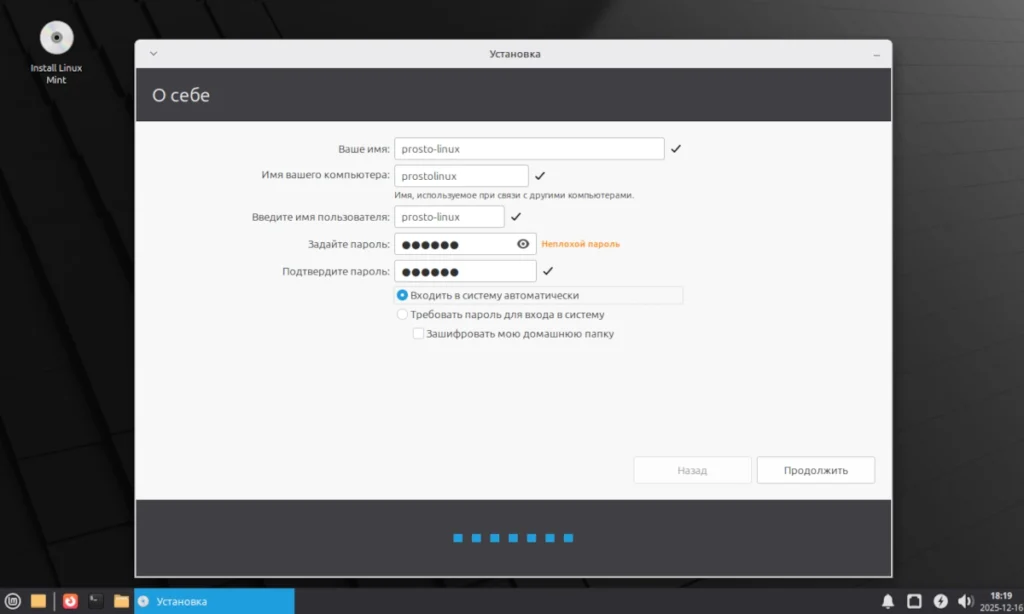Enable 'Зашифровать мою домашнюю папку' checkbox
The height and width of the screenshot is (614, 1024).
418,334
